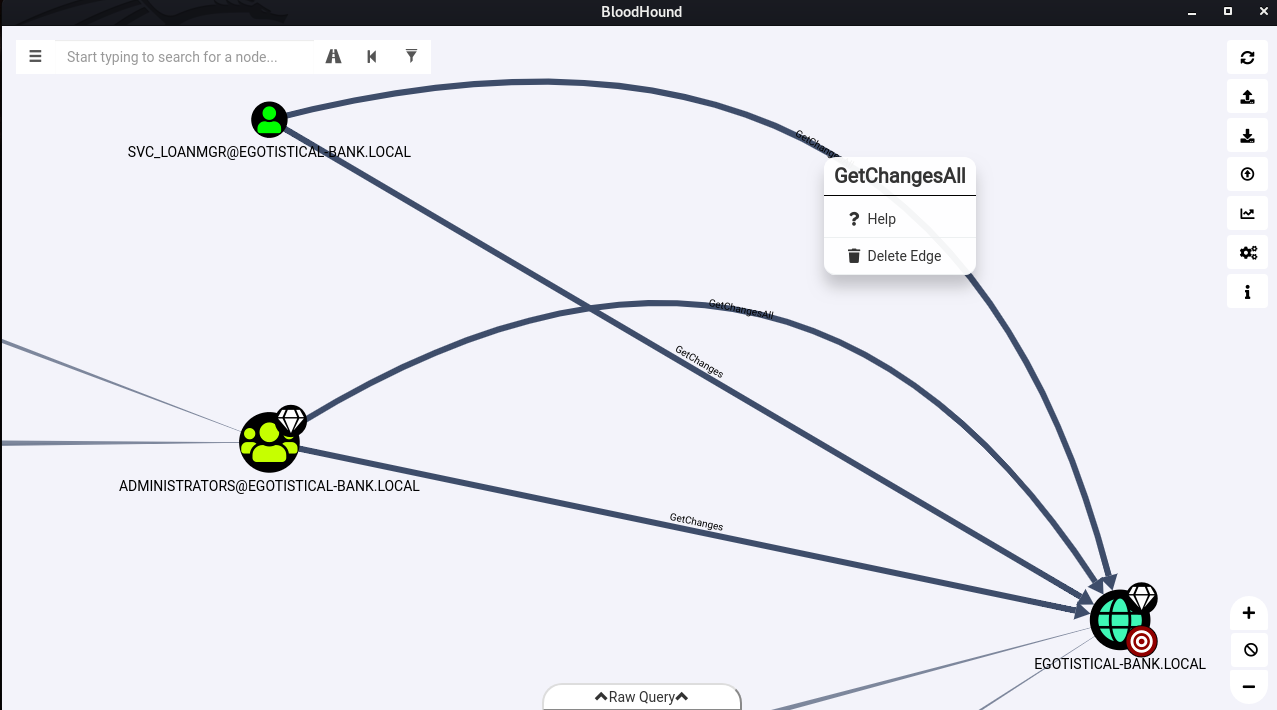The image size is (1277, 710).
Task: Zoom in with the plus button
Action: (x=1248, y=613)
